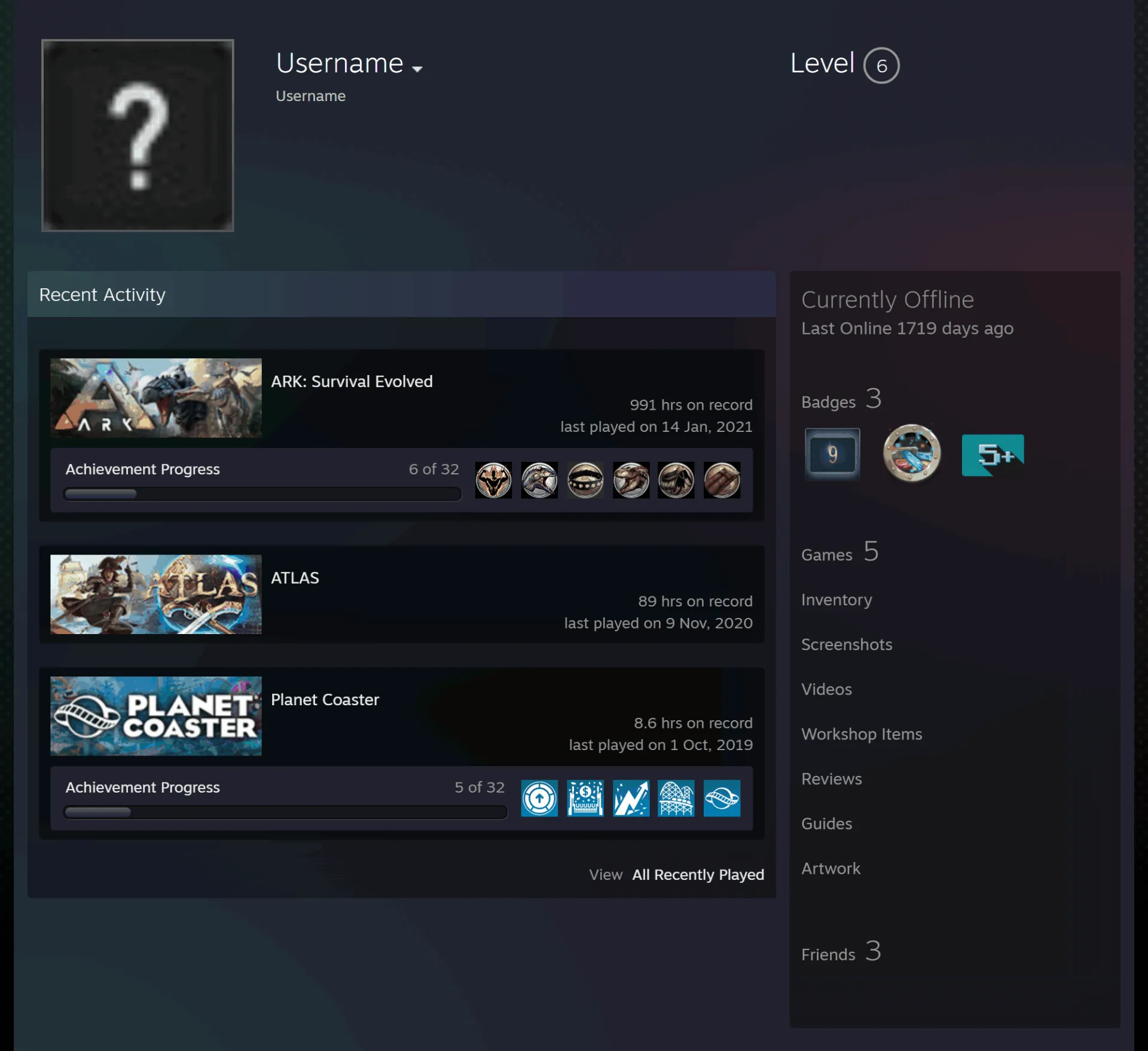Viewport: 1148px width, 1051px height.
Task: Open the Screenshots link
Action: pyautogui.click(x=847, y=644)
